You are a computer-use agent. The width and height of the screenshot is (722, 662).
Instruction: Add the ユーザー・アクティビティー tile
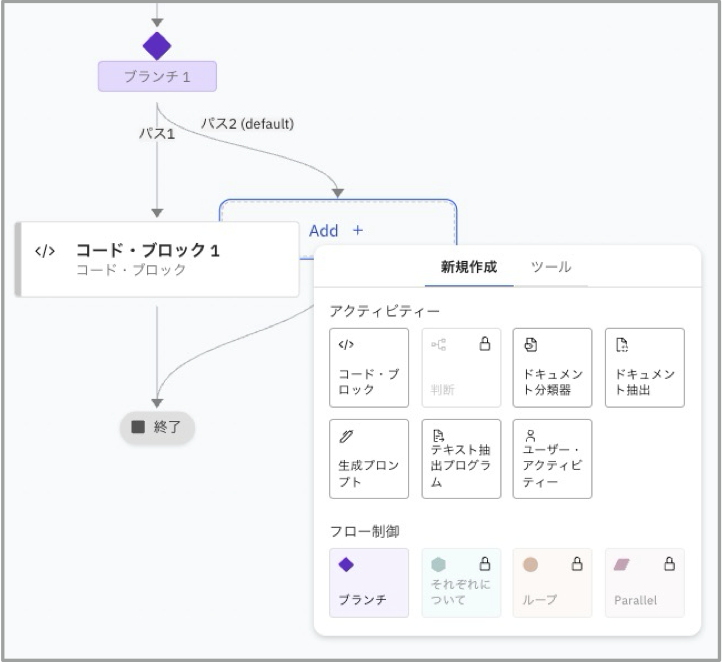tap(552, 459)
